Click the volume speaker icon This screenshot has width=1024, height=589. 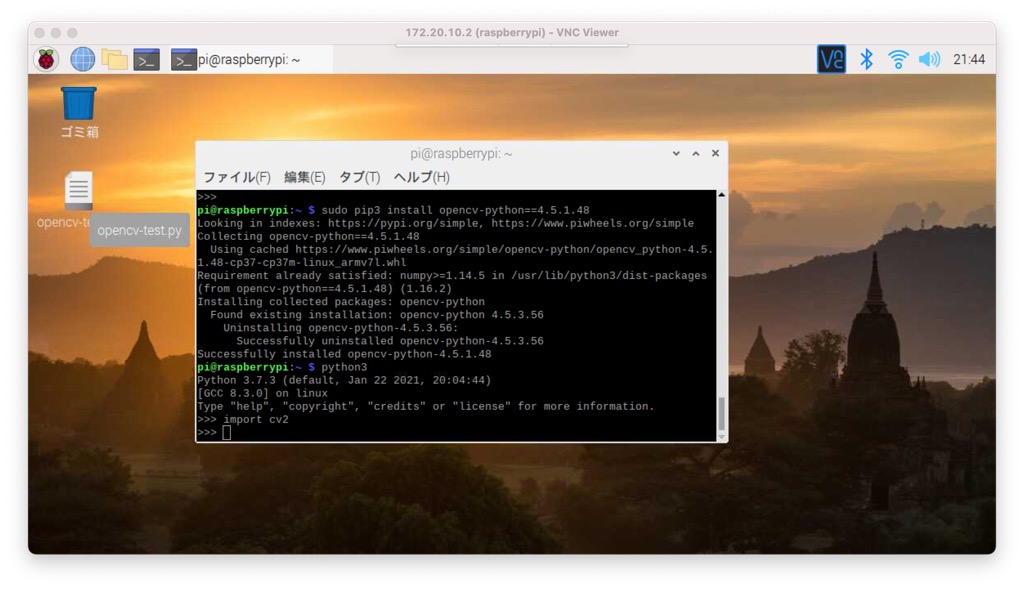(x=929, y=59)
